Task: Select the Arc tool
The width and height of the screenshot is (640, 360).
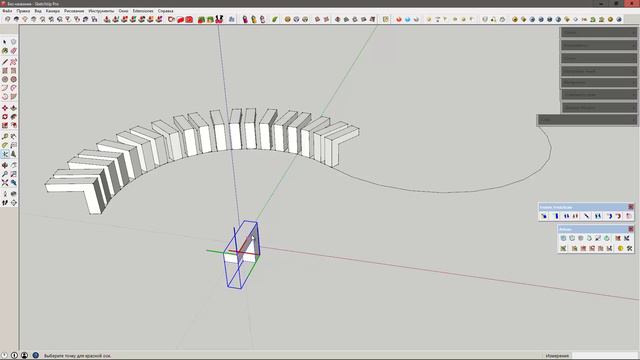Action: pyautogui.click(x=5, y=88)
